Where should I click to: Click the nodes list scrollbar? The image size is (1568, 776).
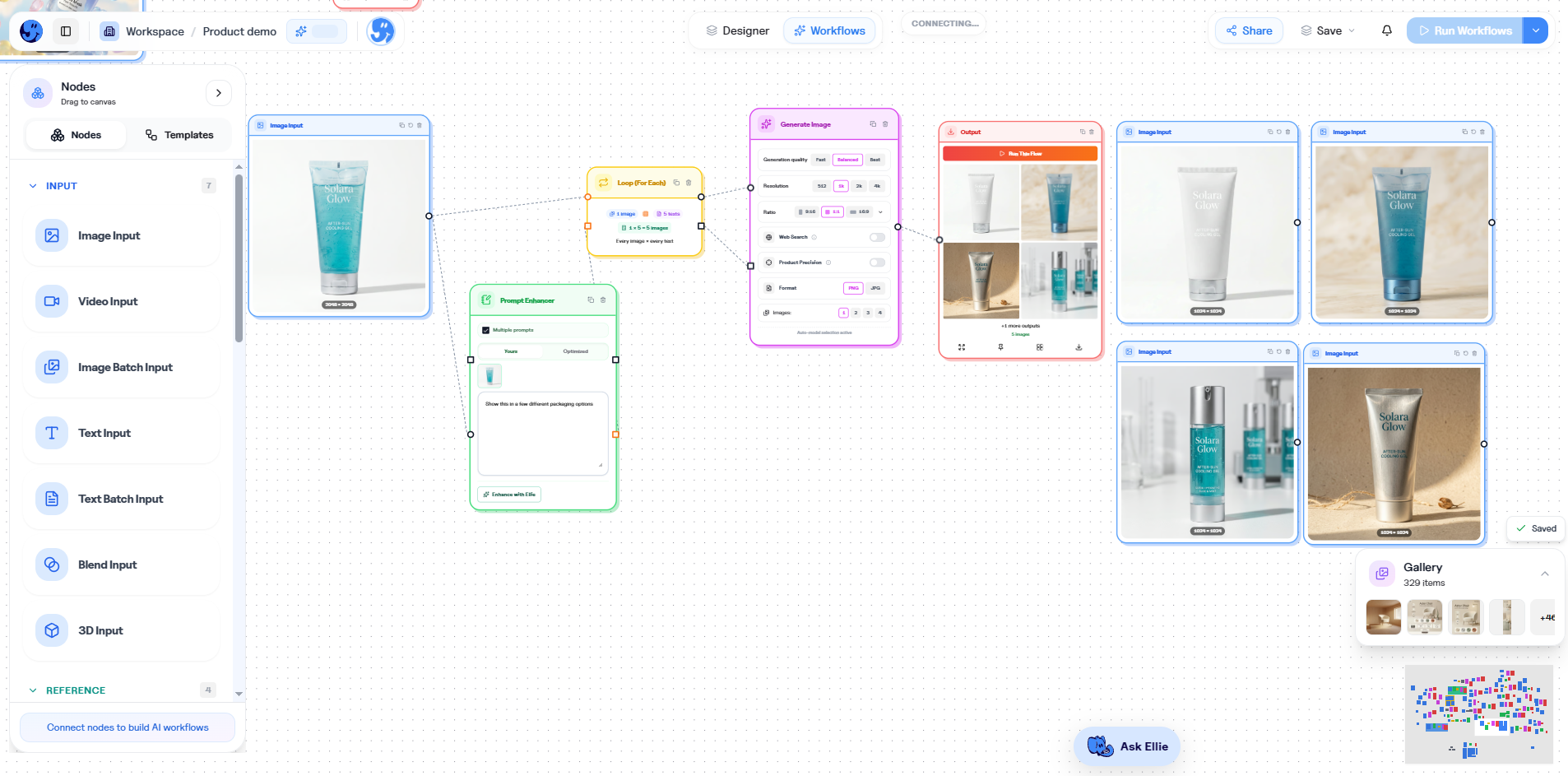click(239, 258)
